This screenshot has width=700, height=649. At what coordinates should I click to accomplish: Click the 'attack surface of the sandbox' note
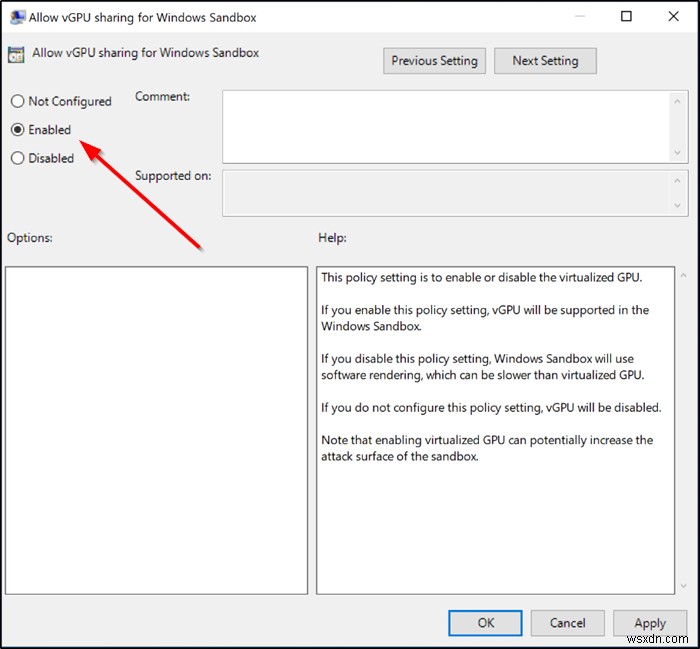tap(487, 448)
